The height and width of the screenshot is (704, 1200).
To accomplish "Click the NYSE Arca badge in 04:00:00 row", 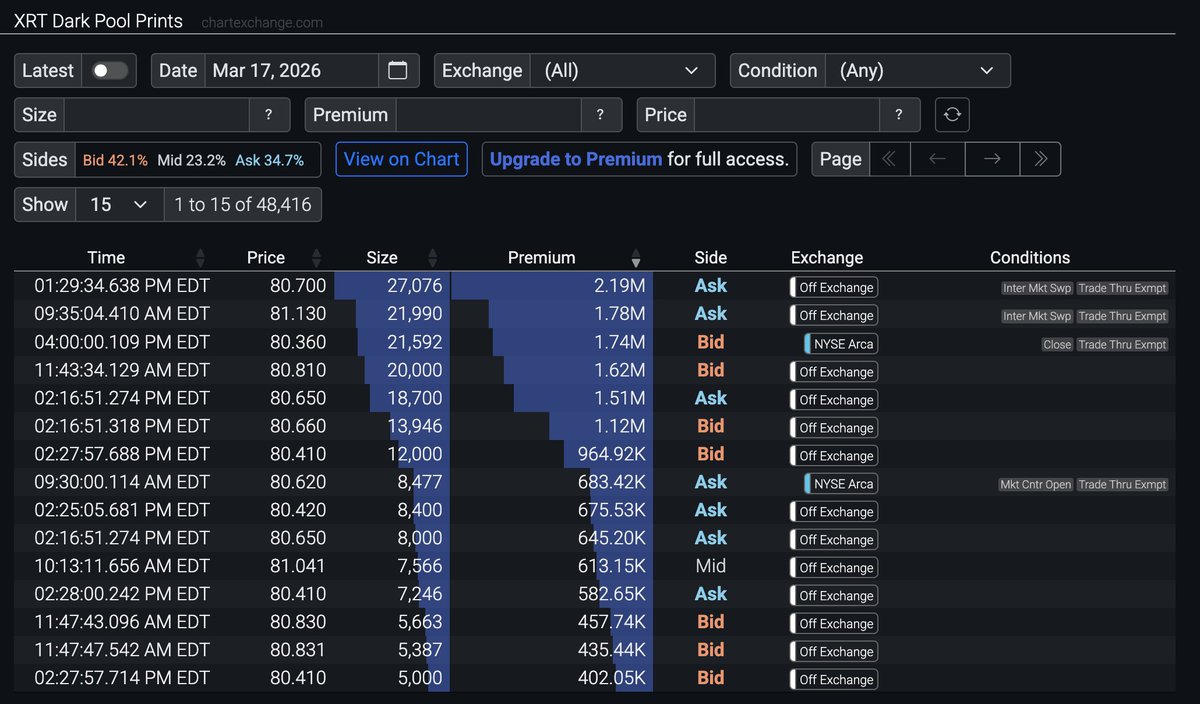I will point(840,344).
